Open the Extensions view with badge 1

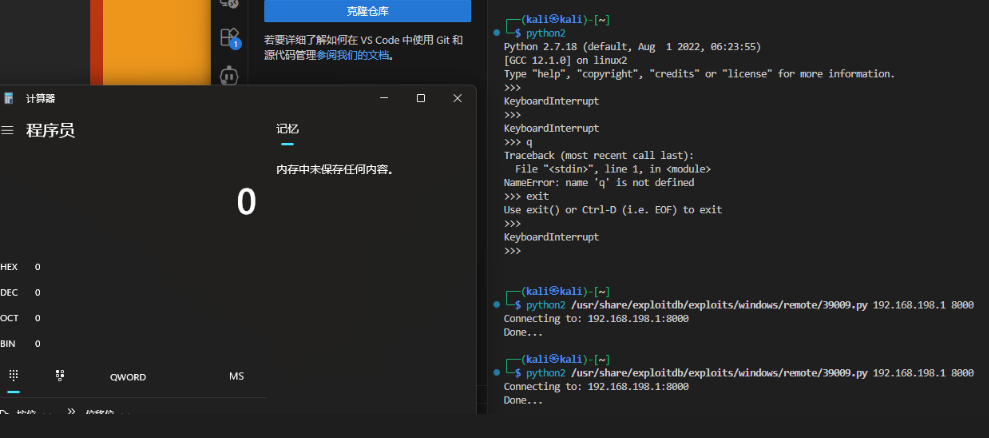pos(229,38)
